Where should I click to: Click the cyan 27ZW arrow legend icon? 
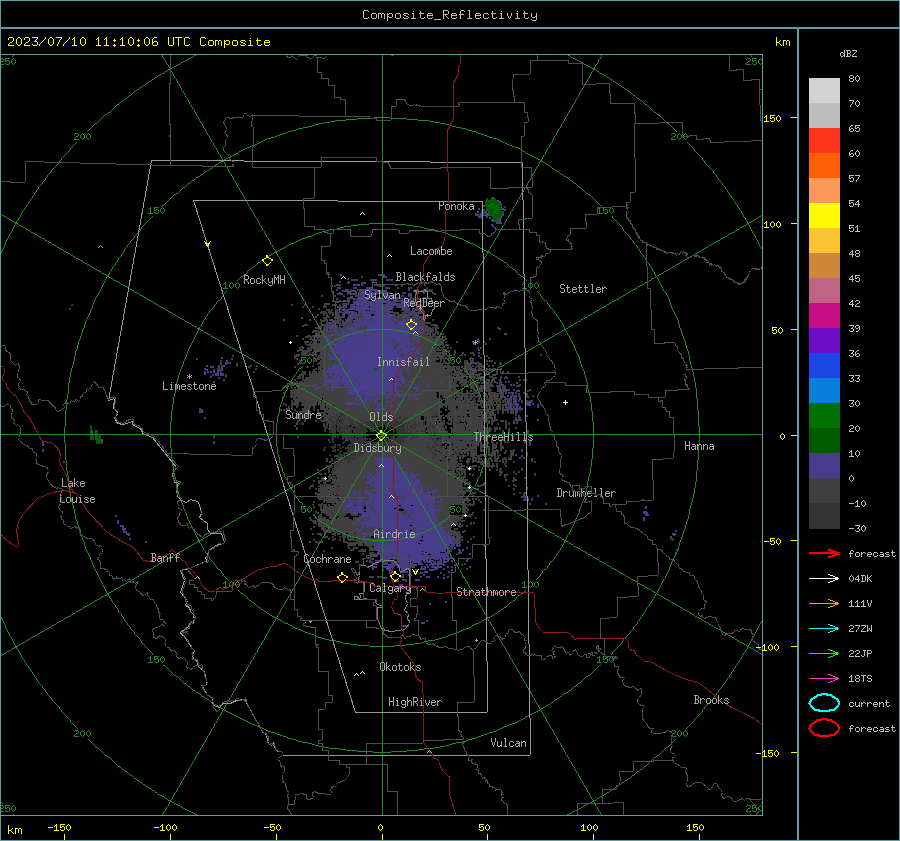pos(824,629)
